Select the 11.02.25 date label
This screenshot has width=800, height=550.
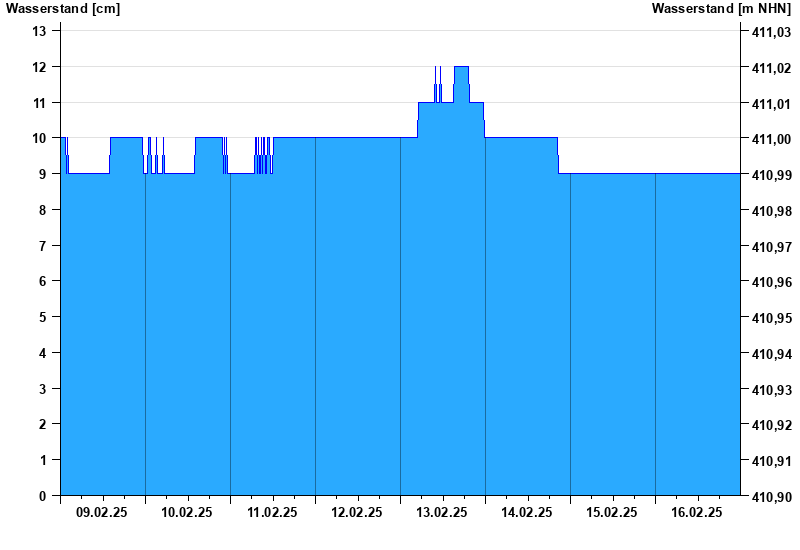(x=272, y=512)
